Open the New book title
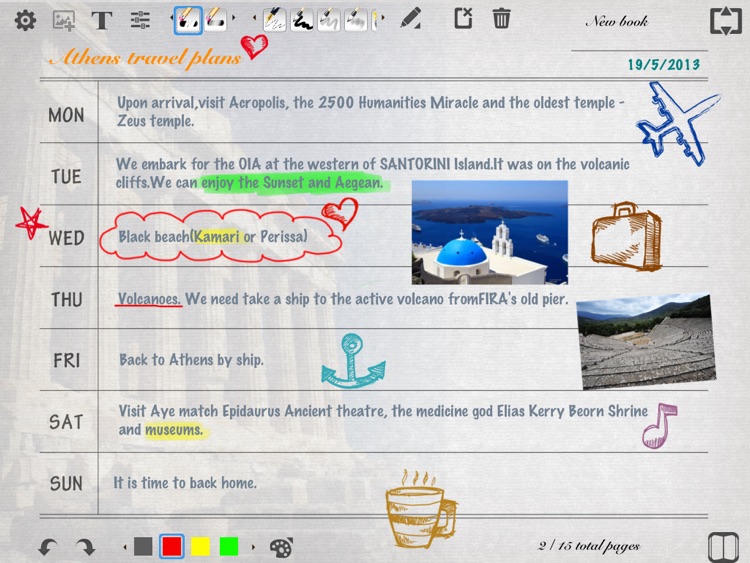 [x=617, y=21]
